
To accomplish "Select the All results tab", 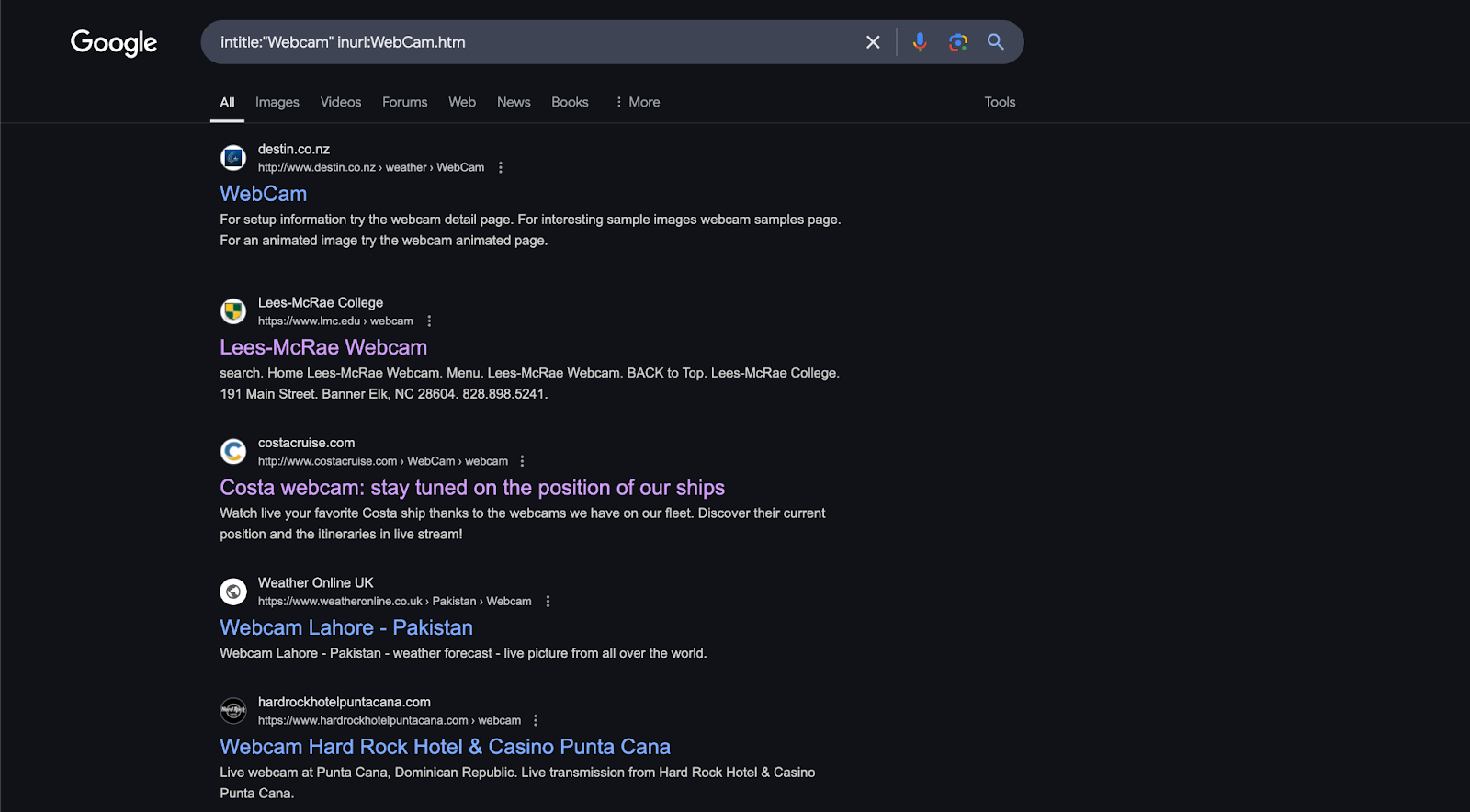I will tap(227, 102).
